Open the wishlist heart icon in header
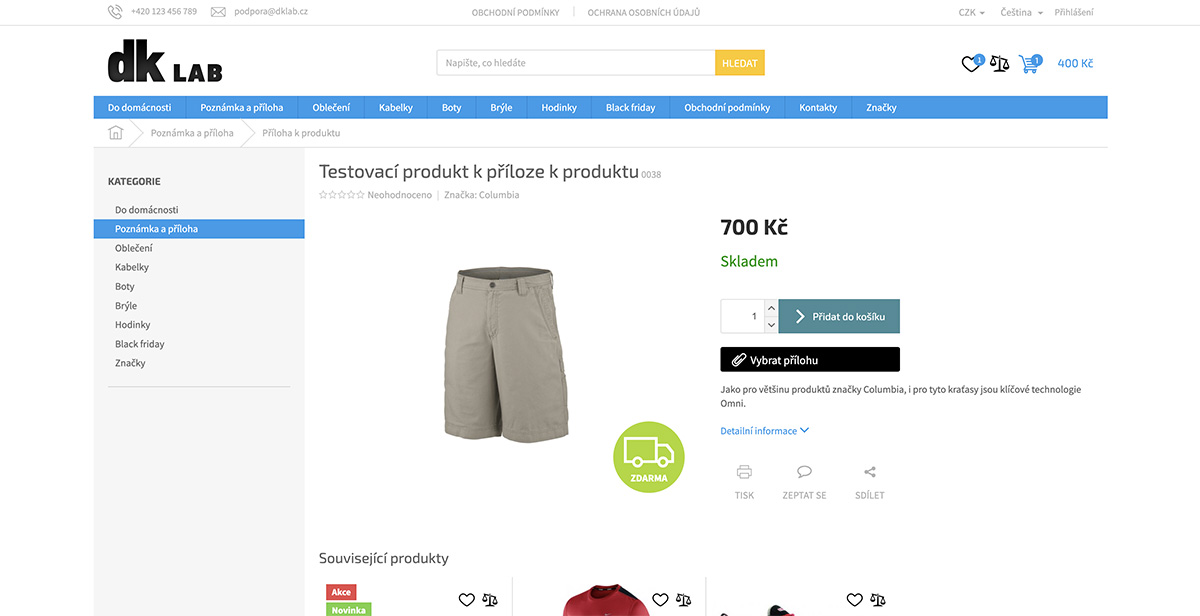The height and width of the screenshot is (616, 1200). (x=971, y=64)
